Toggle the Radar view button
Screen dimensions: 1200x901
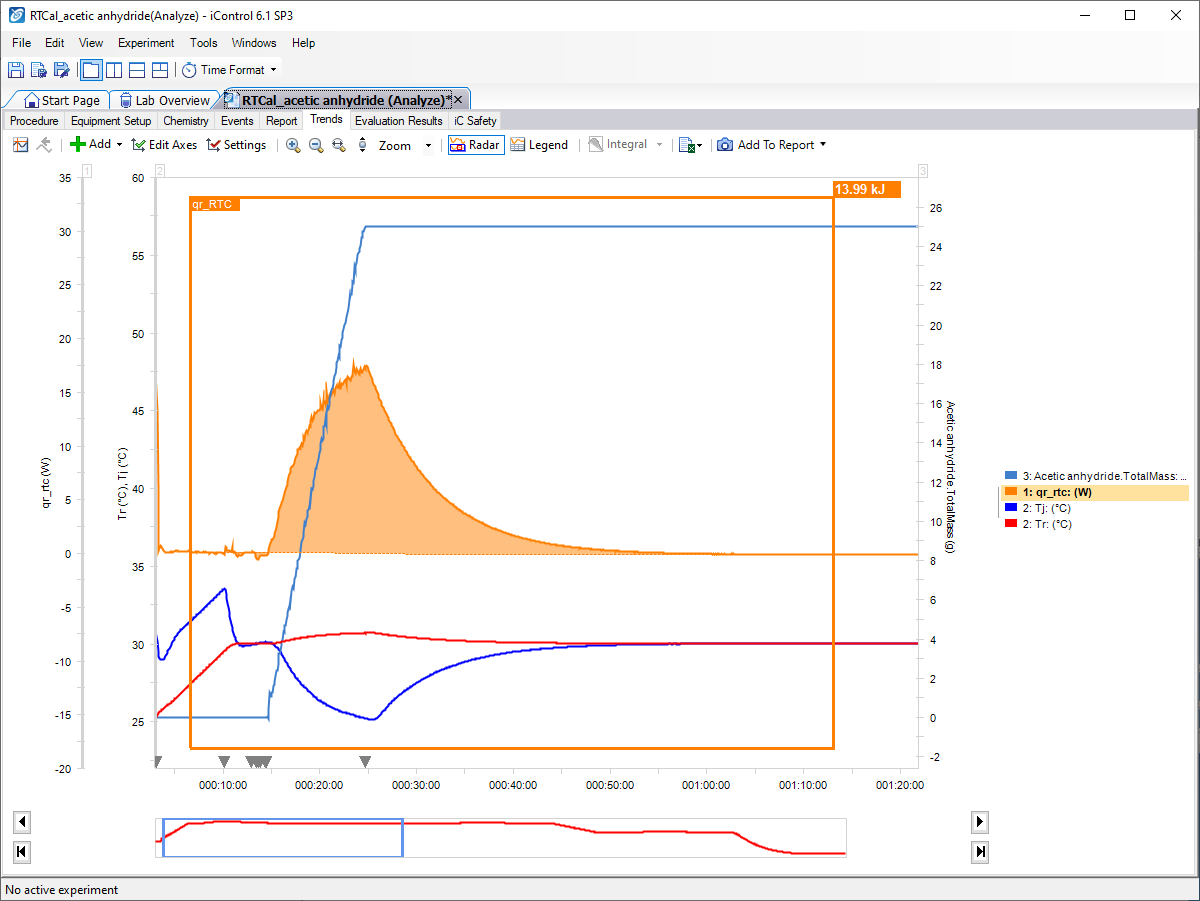point(474,145)
